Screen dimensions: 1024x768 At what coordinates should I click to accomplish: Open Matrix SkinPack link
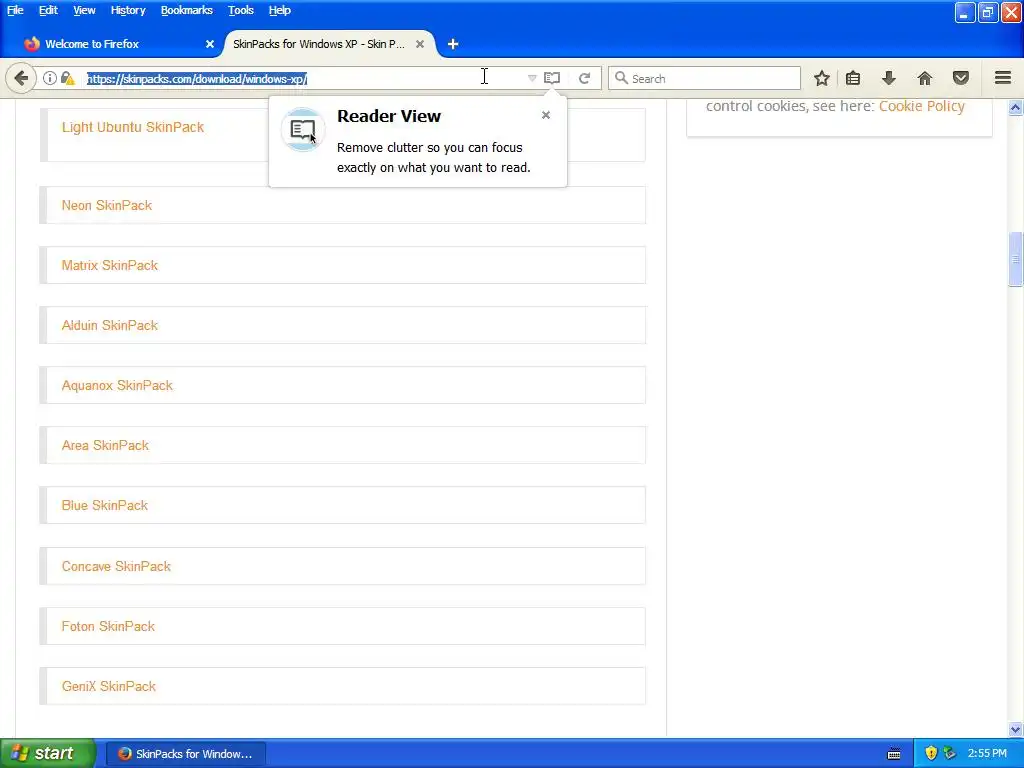(x=110, y=266)
